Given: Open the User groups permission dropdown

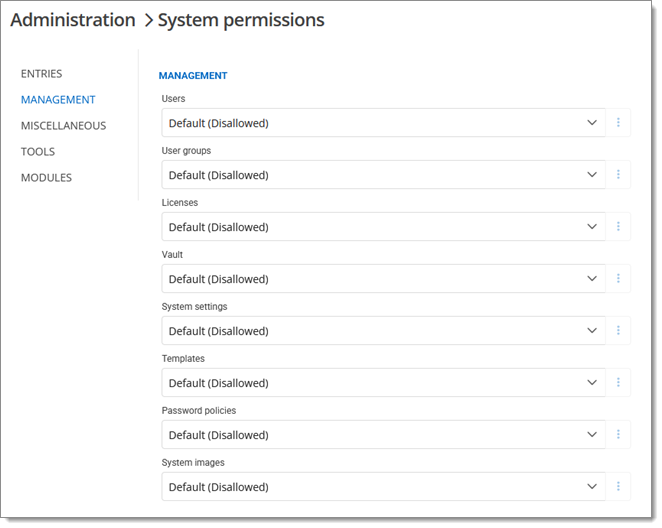Looking at the screenshot, I should (383, 175).
